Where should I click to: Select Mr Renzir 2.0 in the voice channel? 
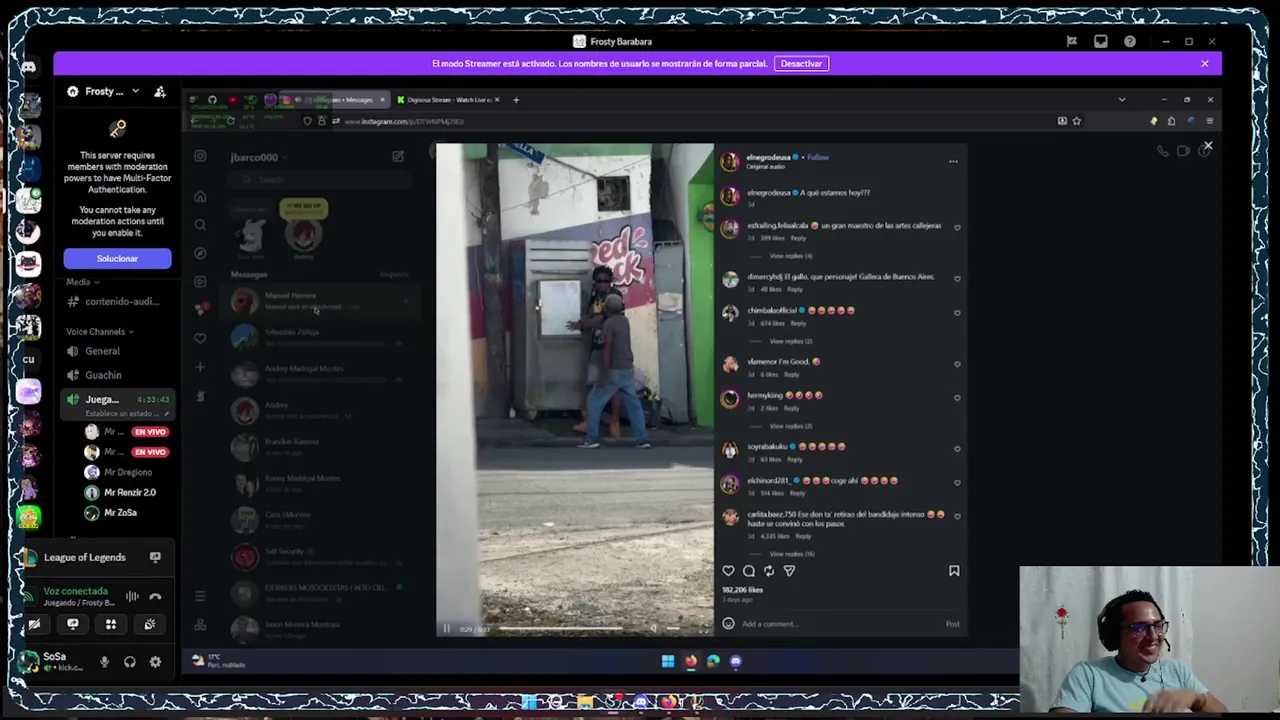130,493
